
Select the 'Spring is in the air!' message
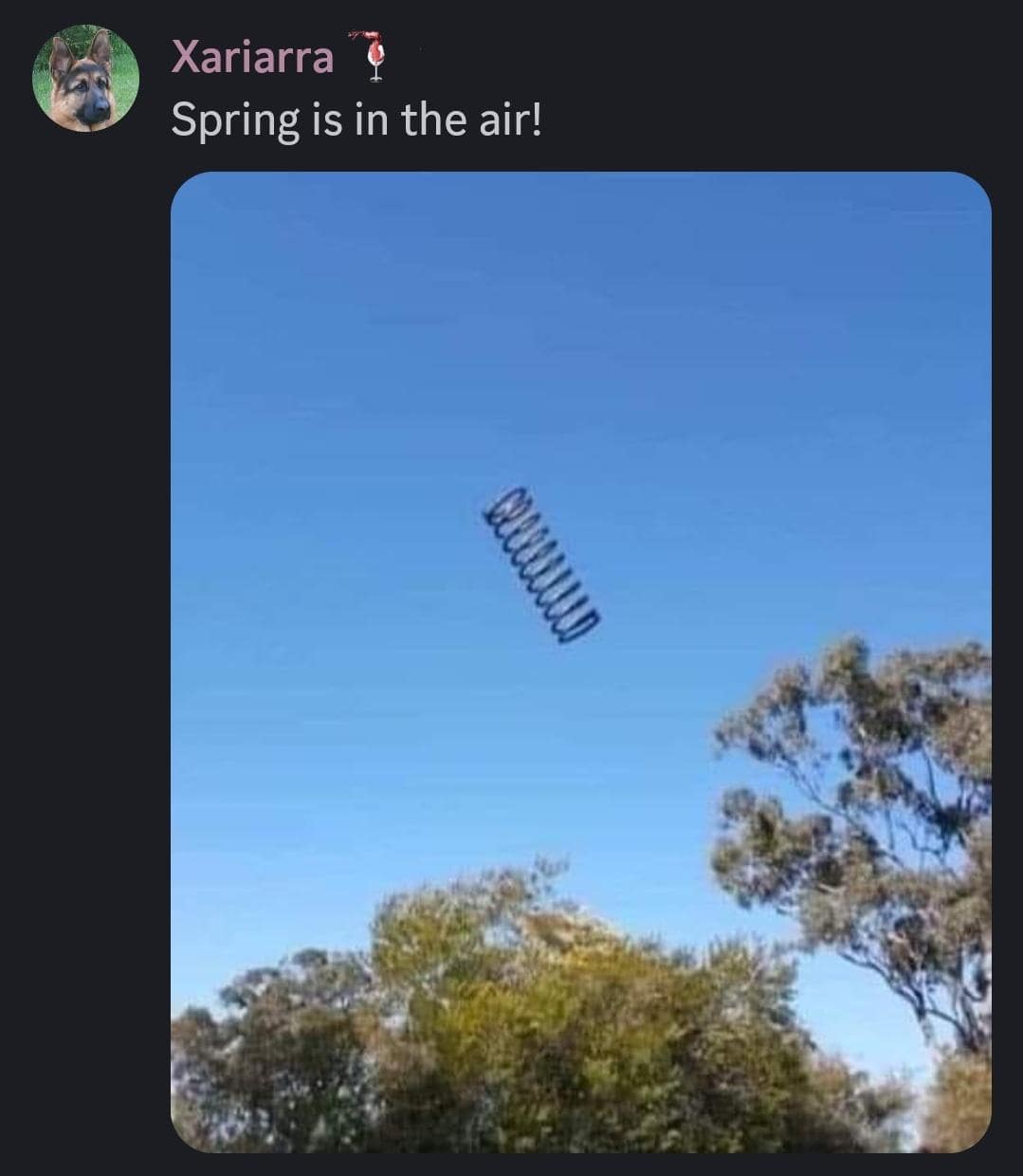(x=356, y=120)
